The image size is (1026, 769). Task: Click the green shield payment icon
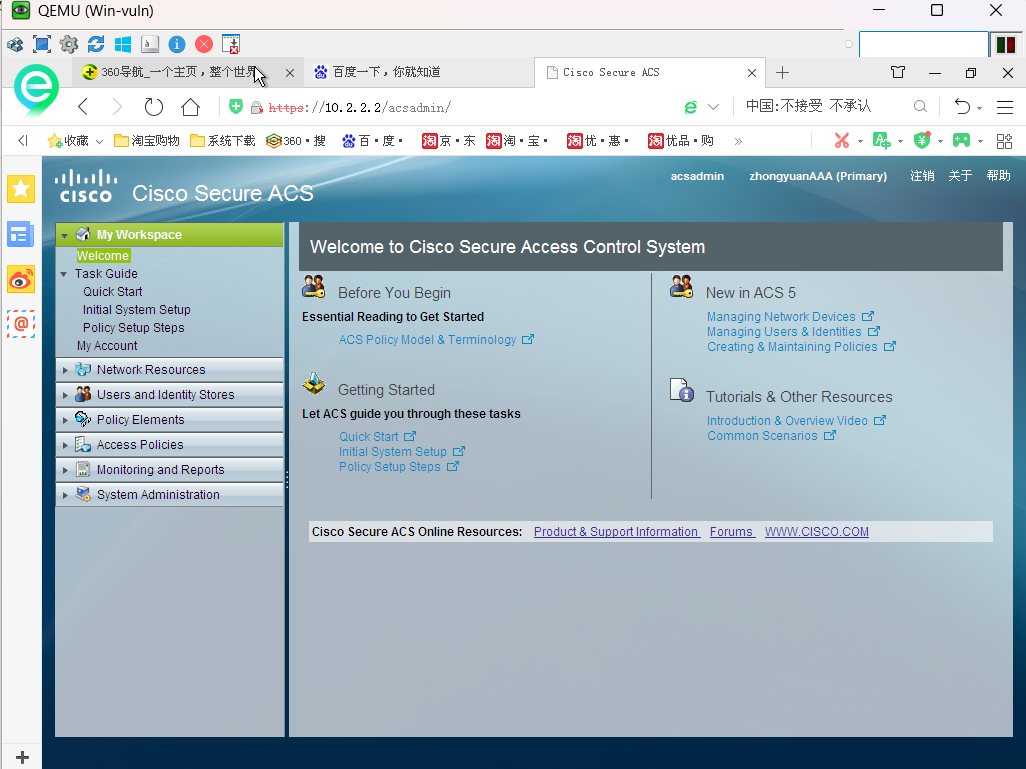point(922,140)
